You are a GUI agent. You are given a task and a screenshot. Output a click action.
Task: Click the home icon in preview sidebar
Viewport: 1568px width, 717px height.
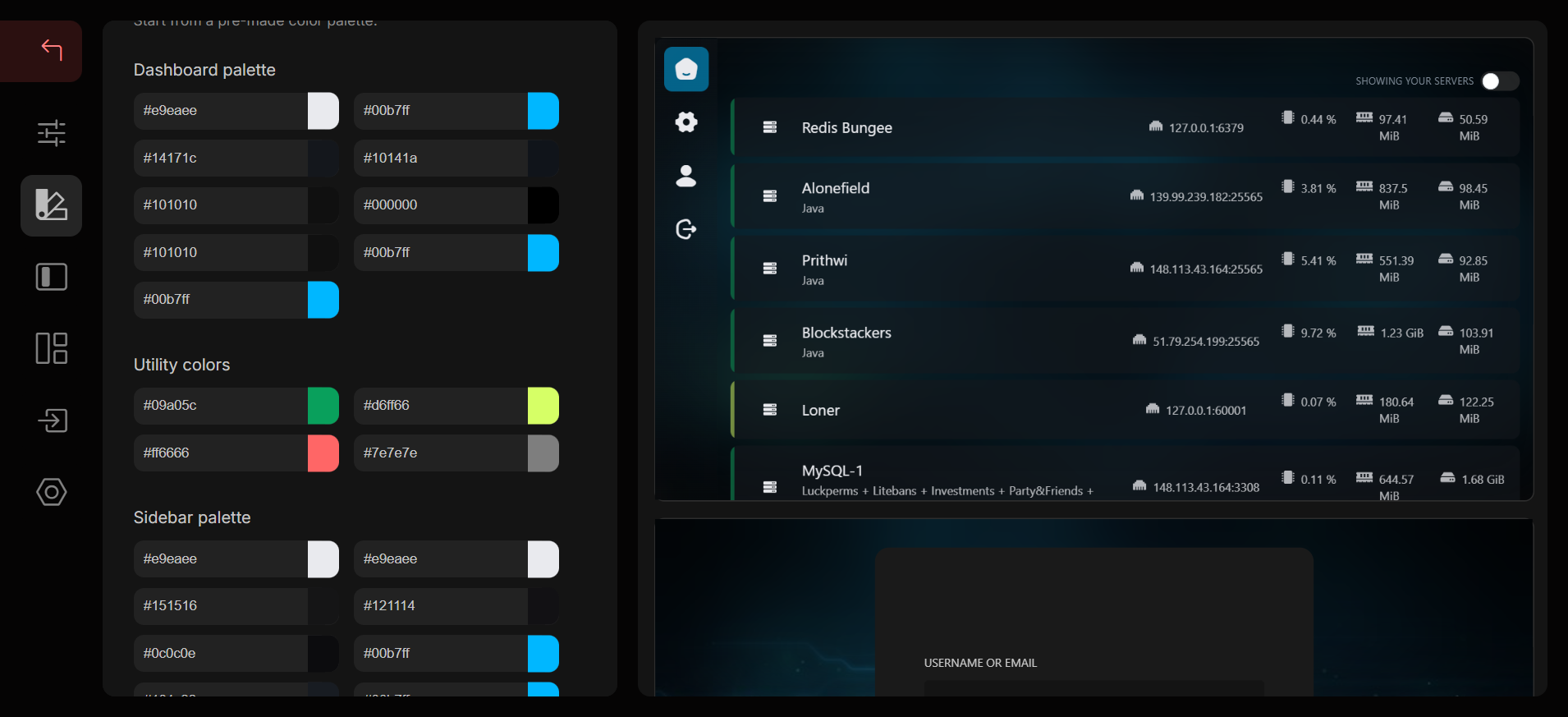pyautogui.click(x=686, y=69)
